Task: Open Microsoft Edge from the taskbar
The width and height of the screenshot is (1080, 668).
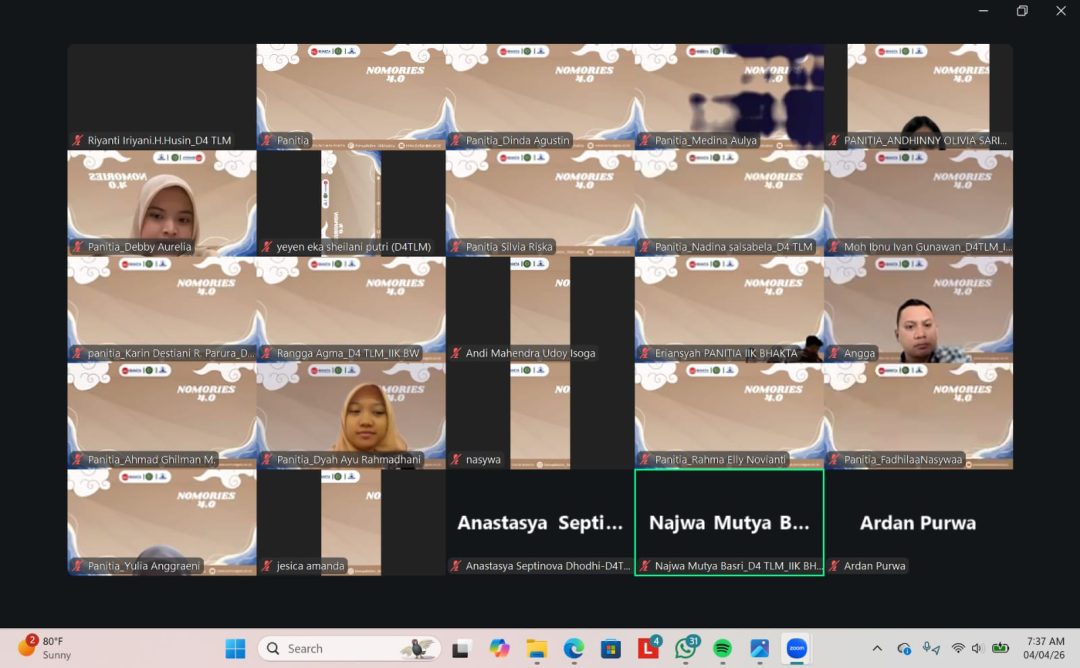Action: click(573, 648)
